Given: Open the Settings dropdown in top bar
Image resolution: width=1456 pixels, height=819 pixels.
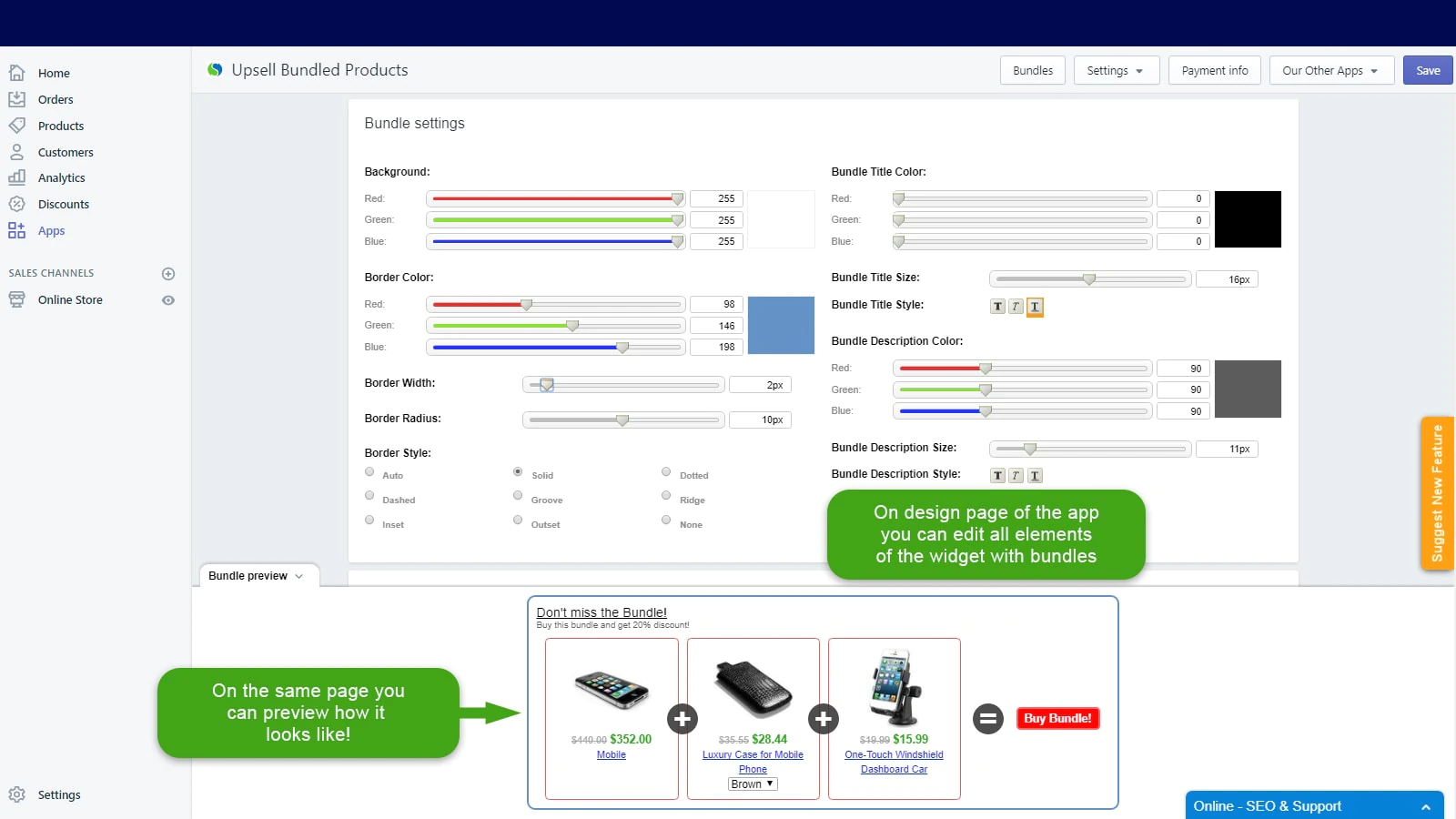Looking at the screenshot, I should pos(1116,71).
